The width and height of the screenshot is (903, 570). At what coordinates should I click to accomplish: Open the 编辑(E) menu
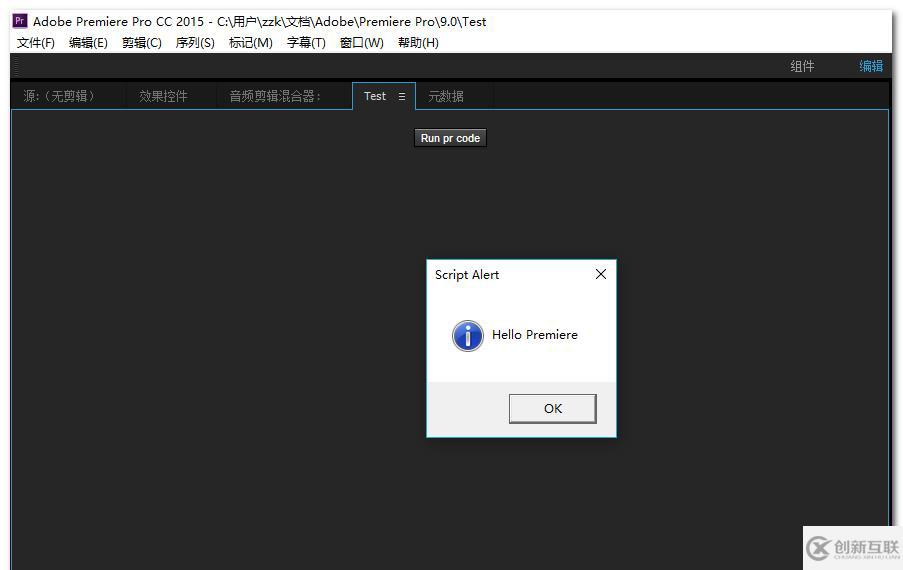88,43
